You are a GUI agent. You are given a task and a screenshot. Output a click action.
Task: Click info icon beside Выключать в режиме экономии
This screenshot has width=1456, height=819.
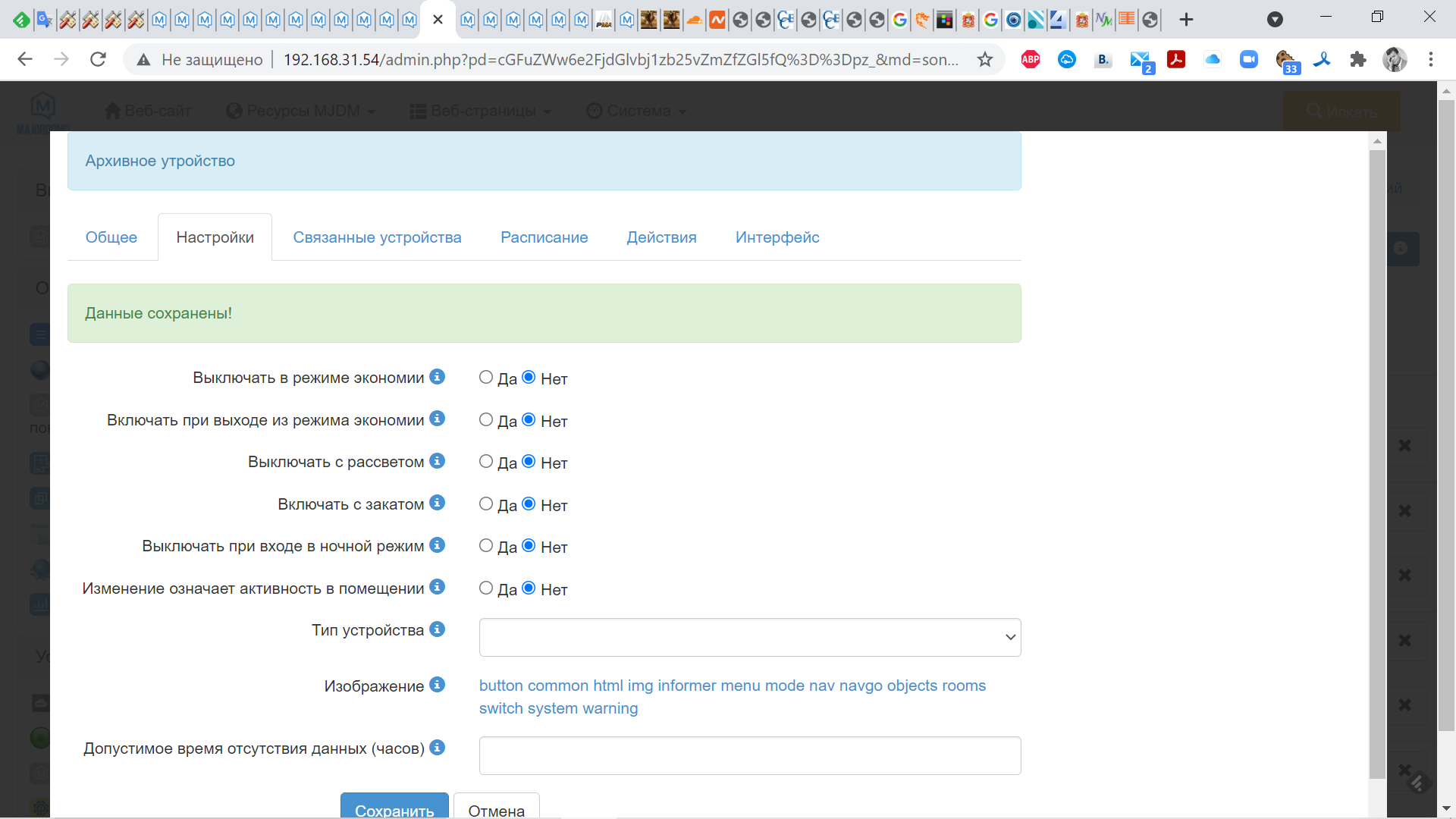(x=437, y=377)
